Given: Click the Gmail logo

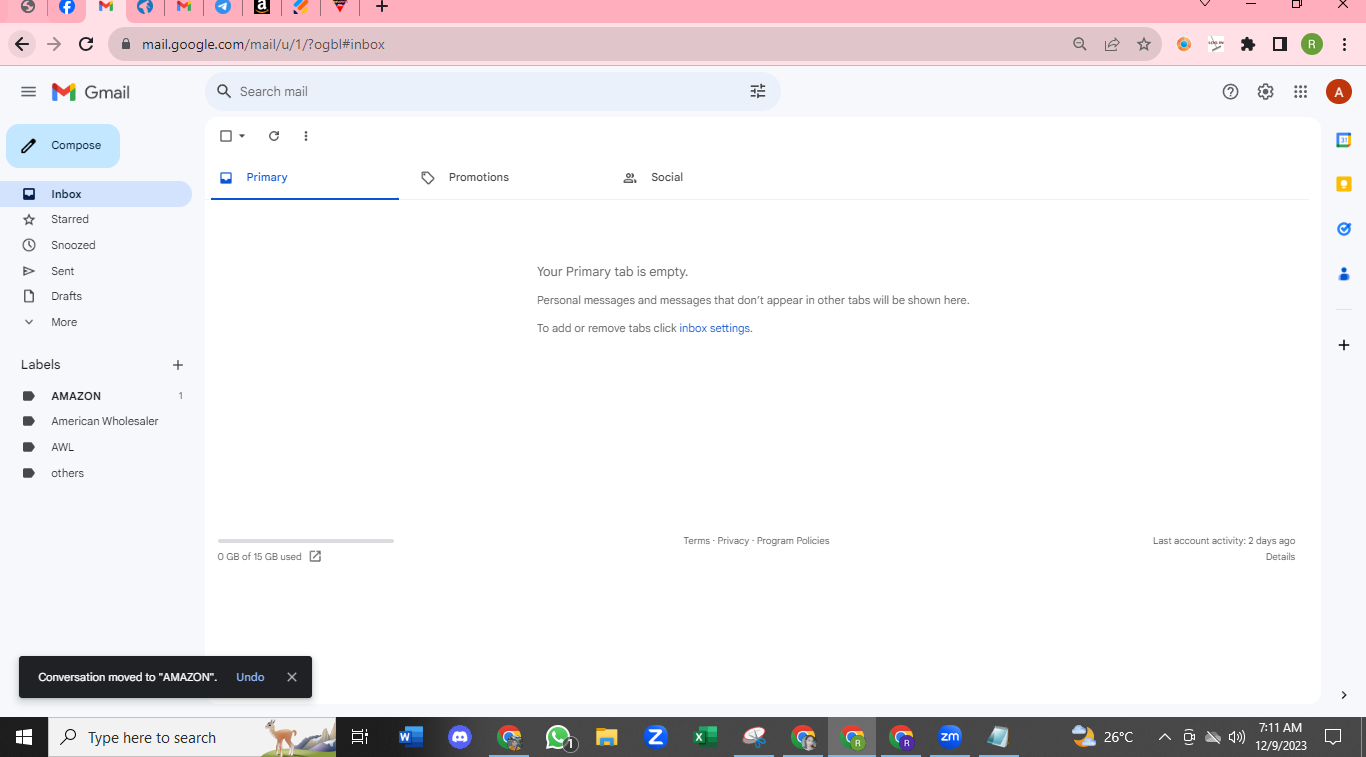Looking at the screenshot, I should [x=91, y=92].
